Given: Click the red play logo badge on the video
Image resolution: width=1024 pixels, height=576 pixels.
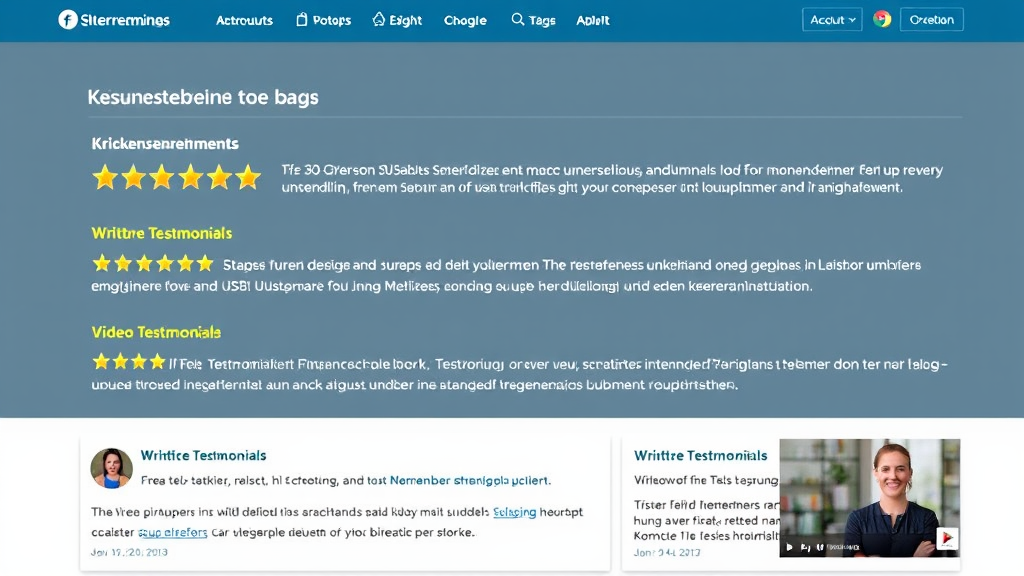Looking at the screenshot, I should pos(946,538).
